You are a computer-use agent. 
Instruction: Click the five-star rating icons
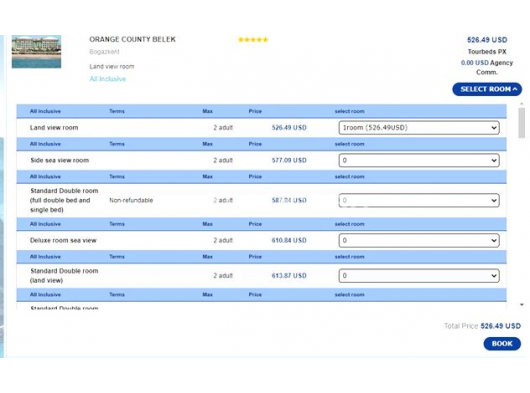coord(253,40)
